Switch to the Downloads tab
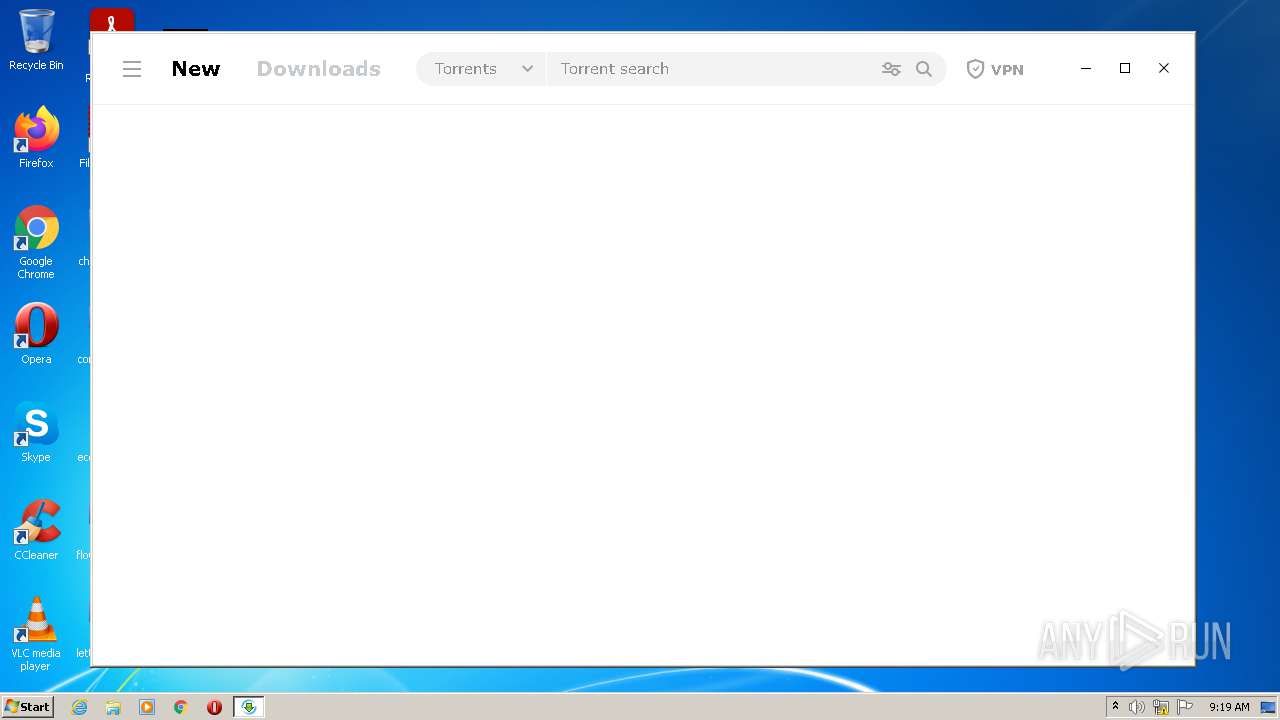This screenshot has width=1280, height=720. coord(318,69)
